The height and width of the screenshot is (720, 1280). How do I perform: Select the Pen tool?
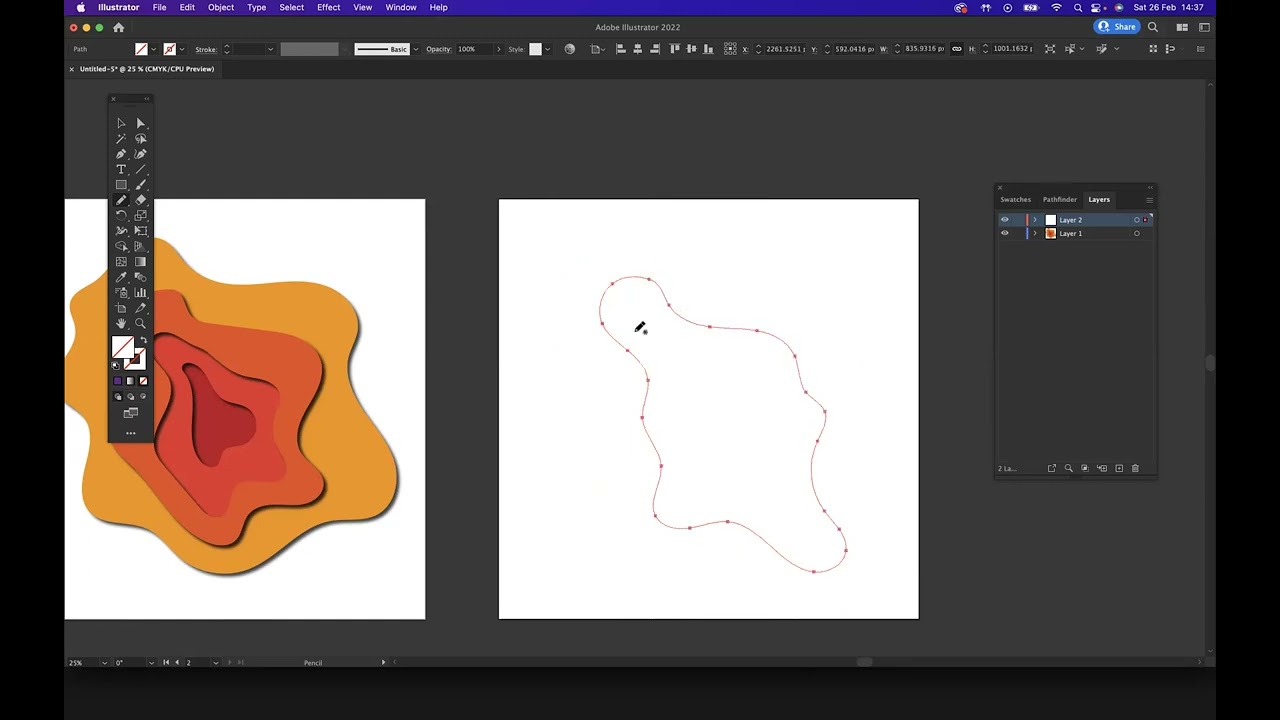pyautogui.click(x=121, y=154)
